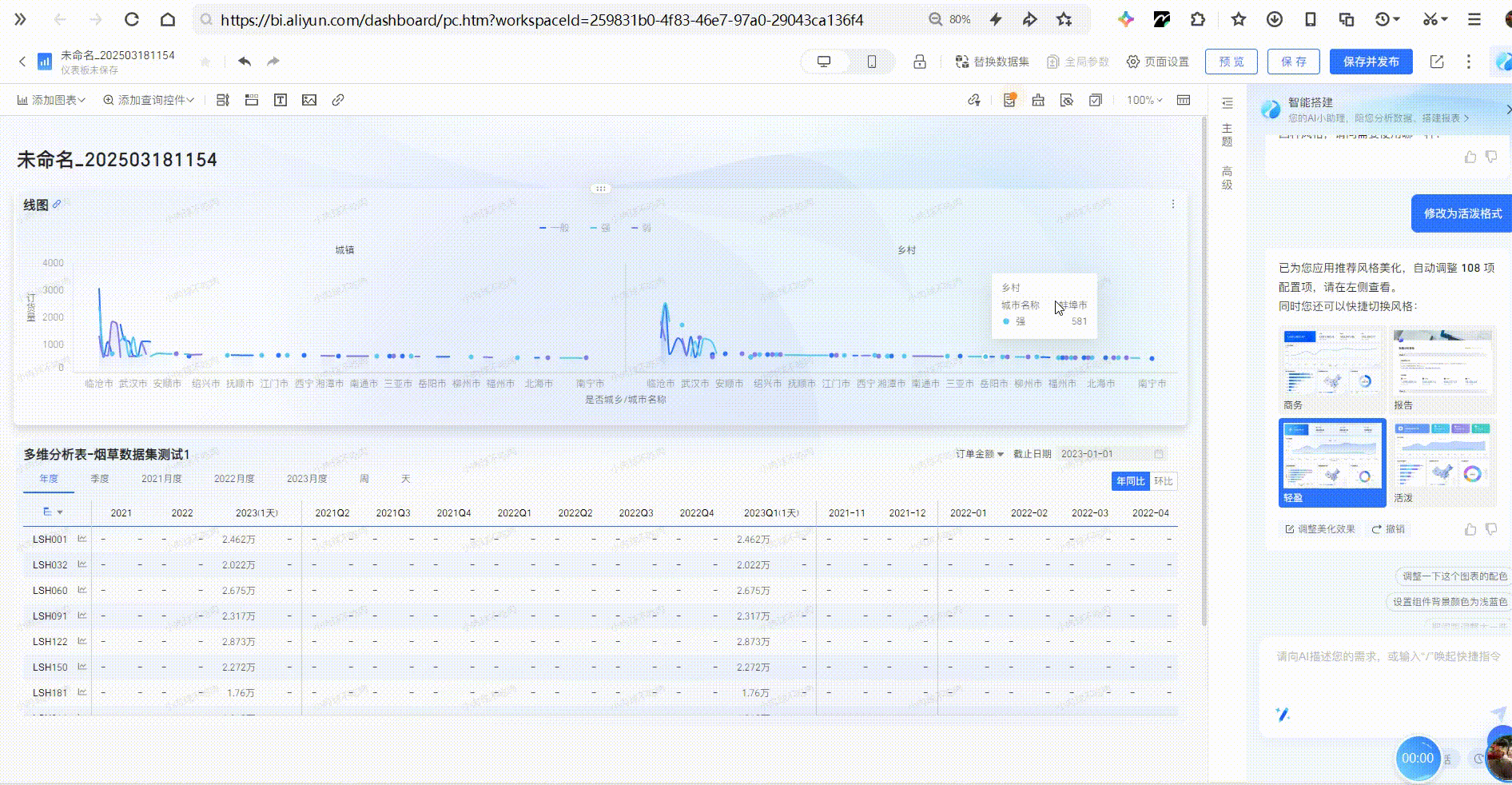
Task: Open trend chart icon for row LSH001
Action: point(82,539)
